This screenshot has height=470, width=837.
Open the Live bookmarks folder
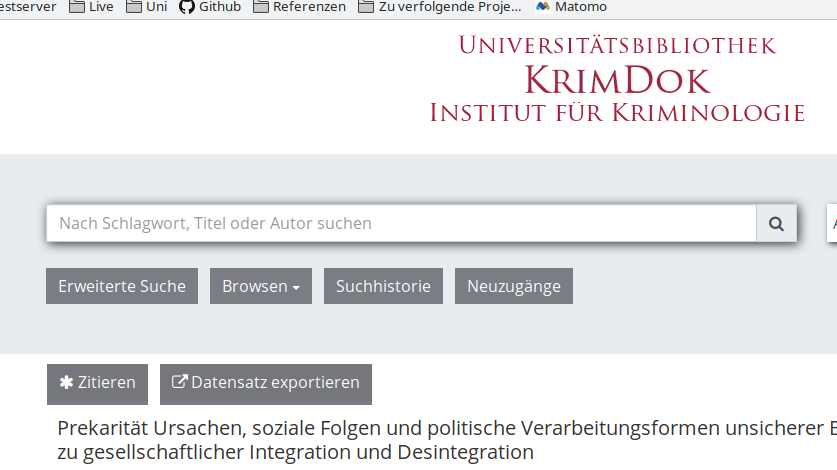click(91, 7)
